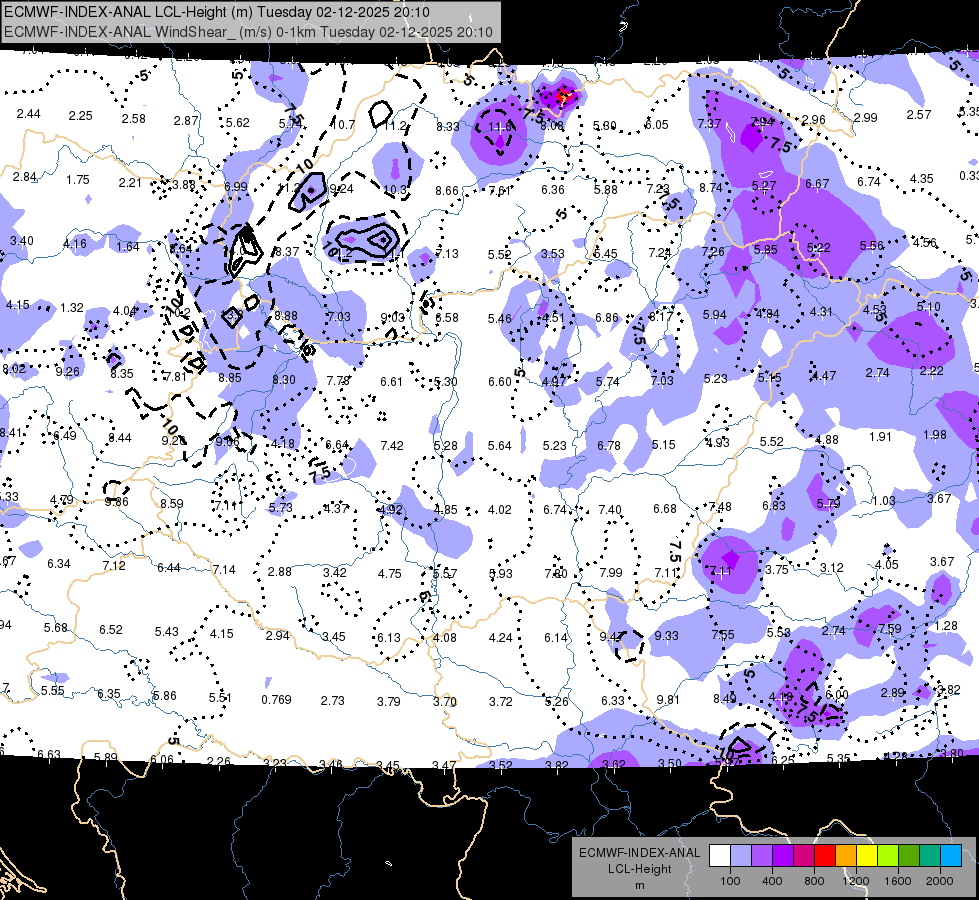This screenshot has width=979, height=900.
Task: Click the map value 6.68
Action: [665, 509]
